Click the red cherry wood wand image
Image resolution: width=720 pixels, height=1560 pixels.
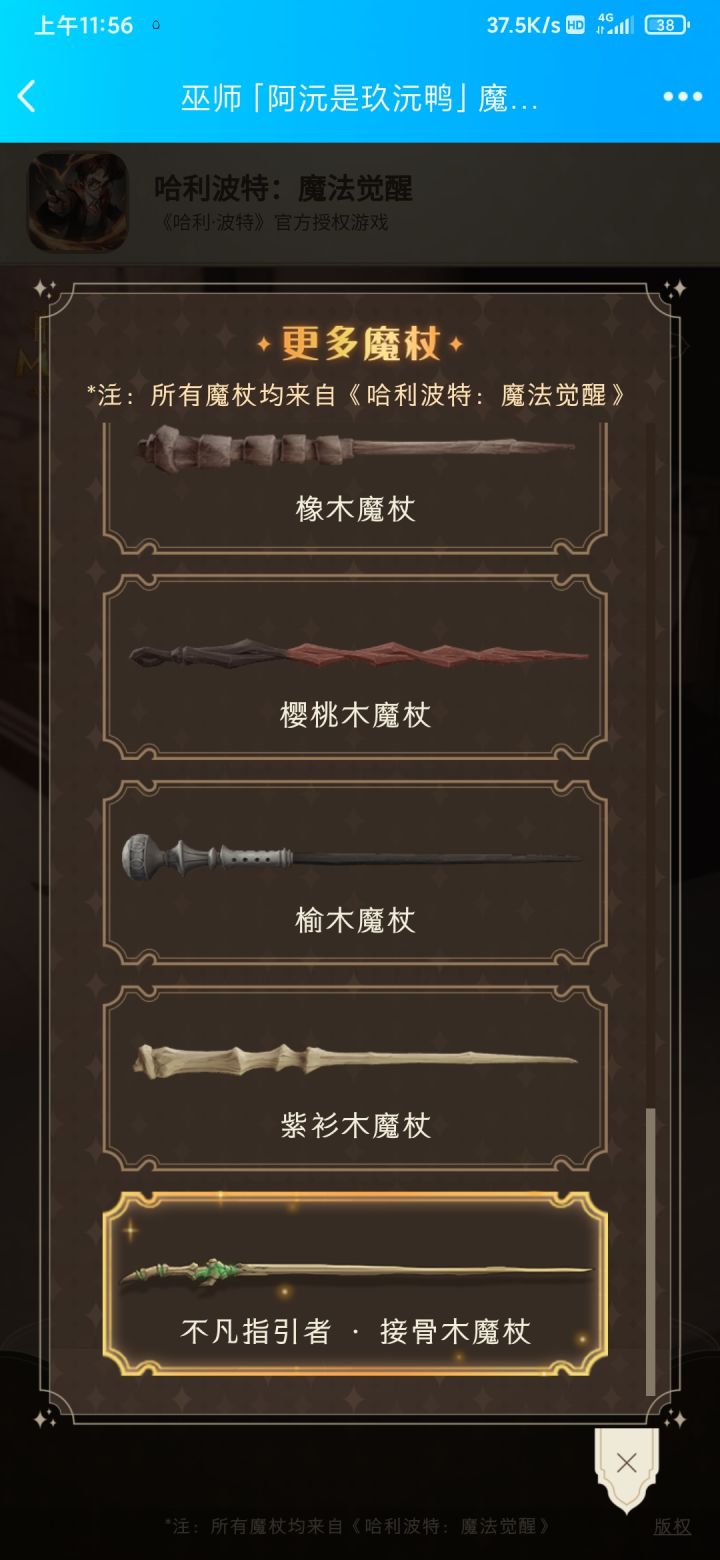358,654
